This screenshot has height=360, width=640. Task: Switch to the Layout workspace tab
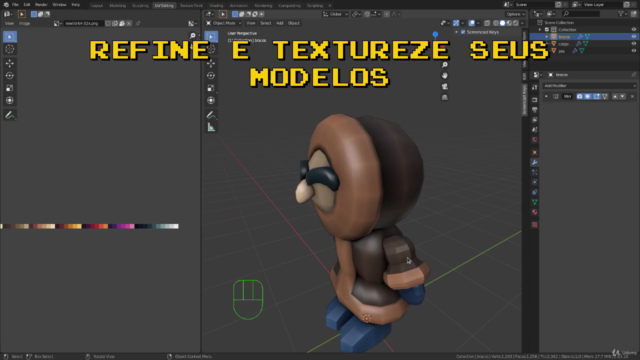[97, 6]
